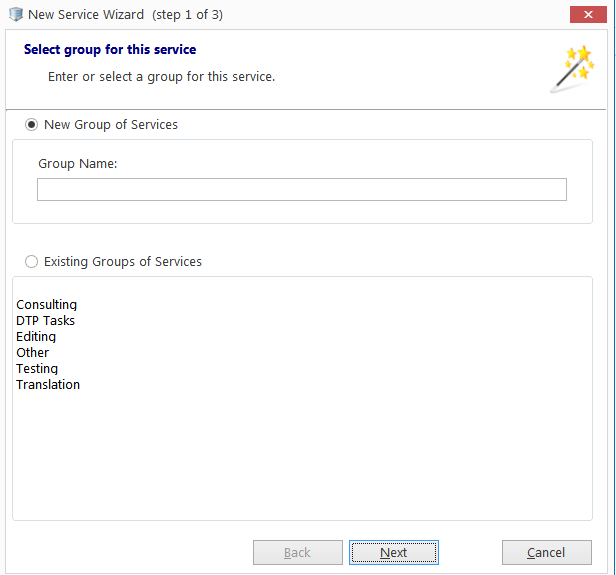Click the 'Select group for this service' heading
The image size is (616, 575).
tap(110, 49)
